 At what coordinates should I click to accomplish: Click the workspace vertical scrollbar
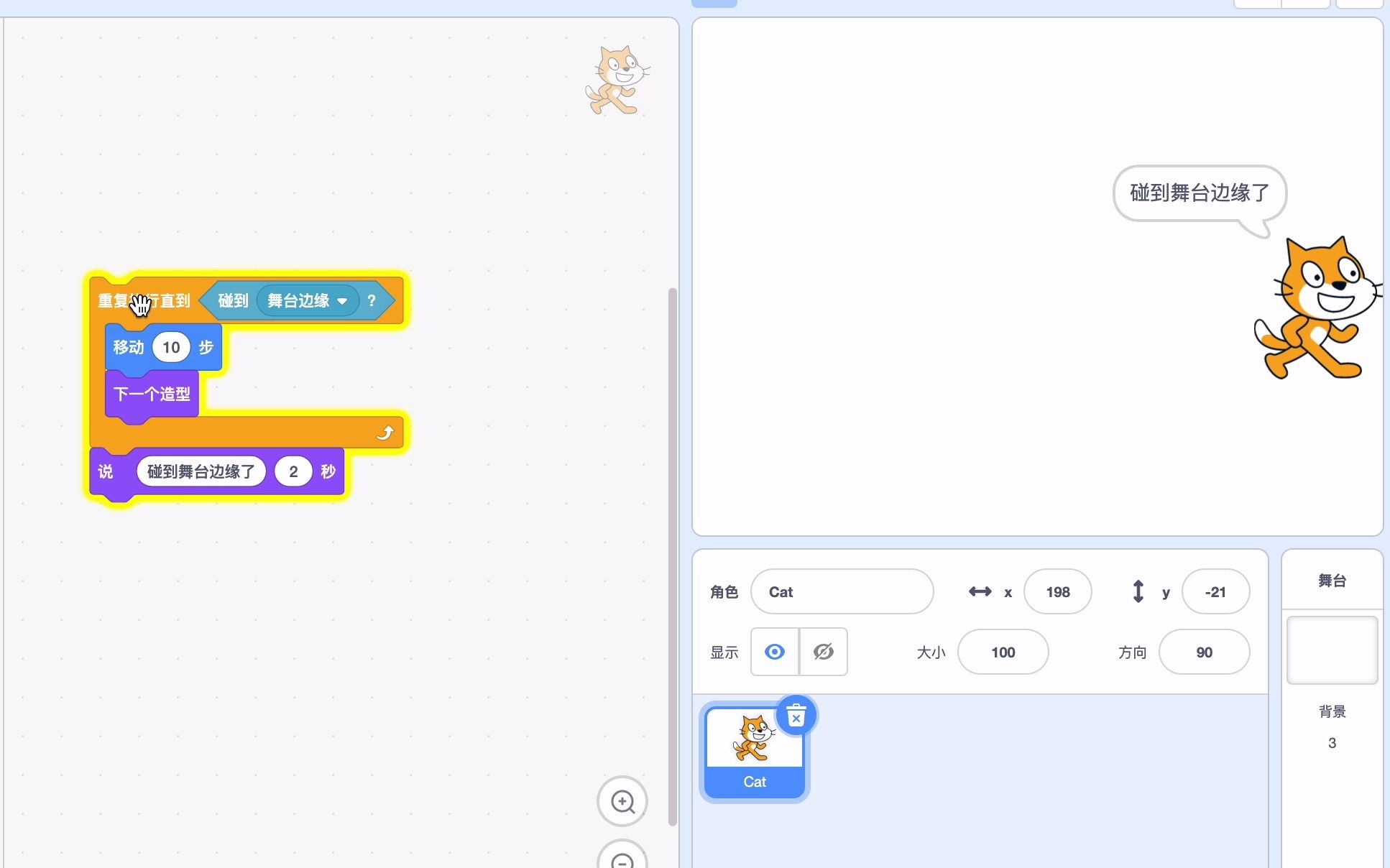[x=673, y=557]
